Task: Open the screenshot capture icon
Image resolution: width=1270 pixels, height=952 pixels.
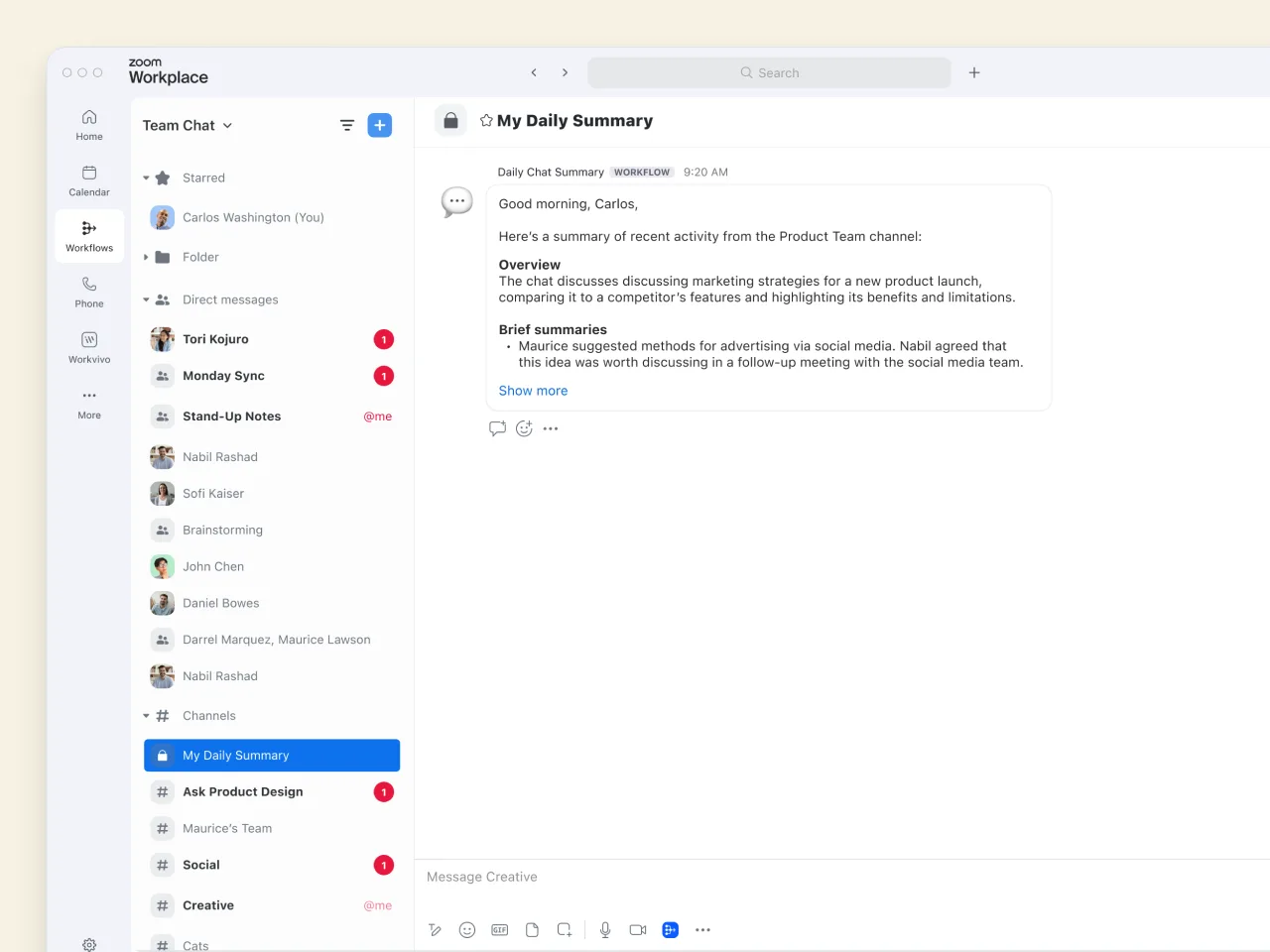Action: tap(565, 929)
